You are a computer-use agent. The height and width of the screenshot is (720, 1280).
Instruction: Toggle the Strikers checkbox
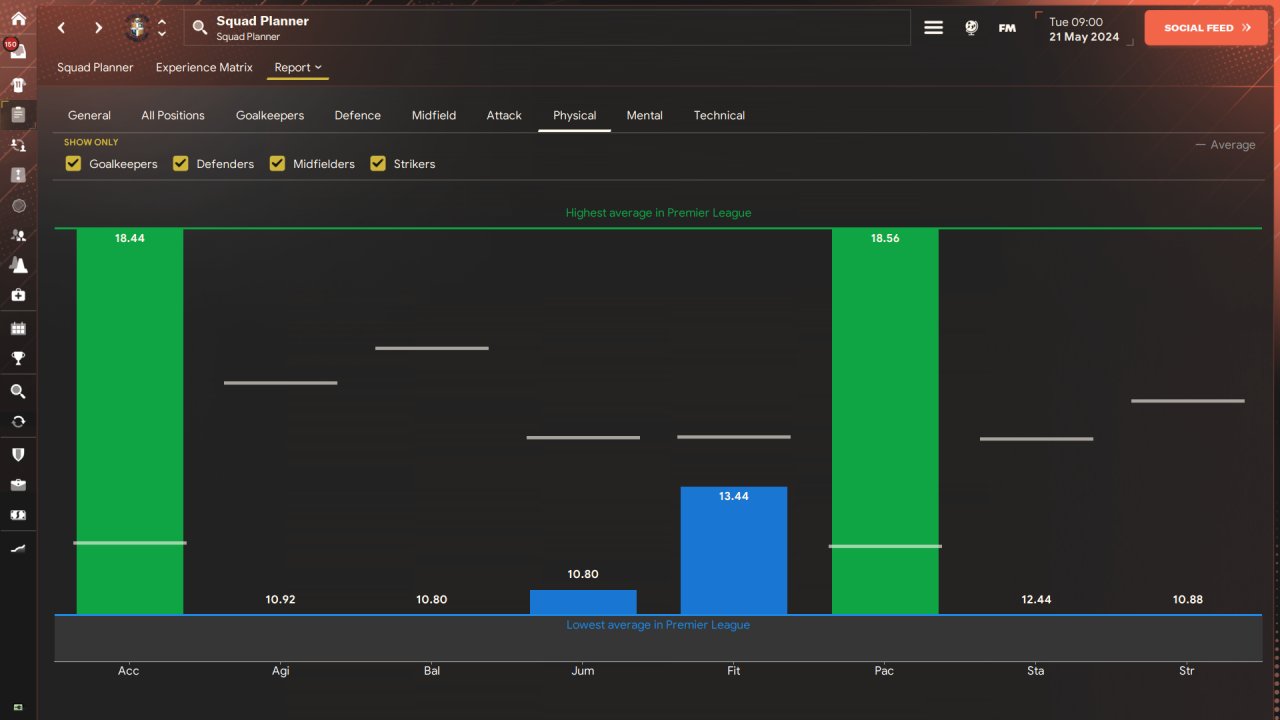click(x=378, y=163)
